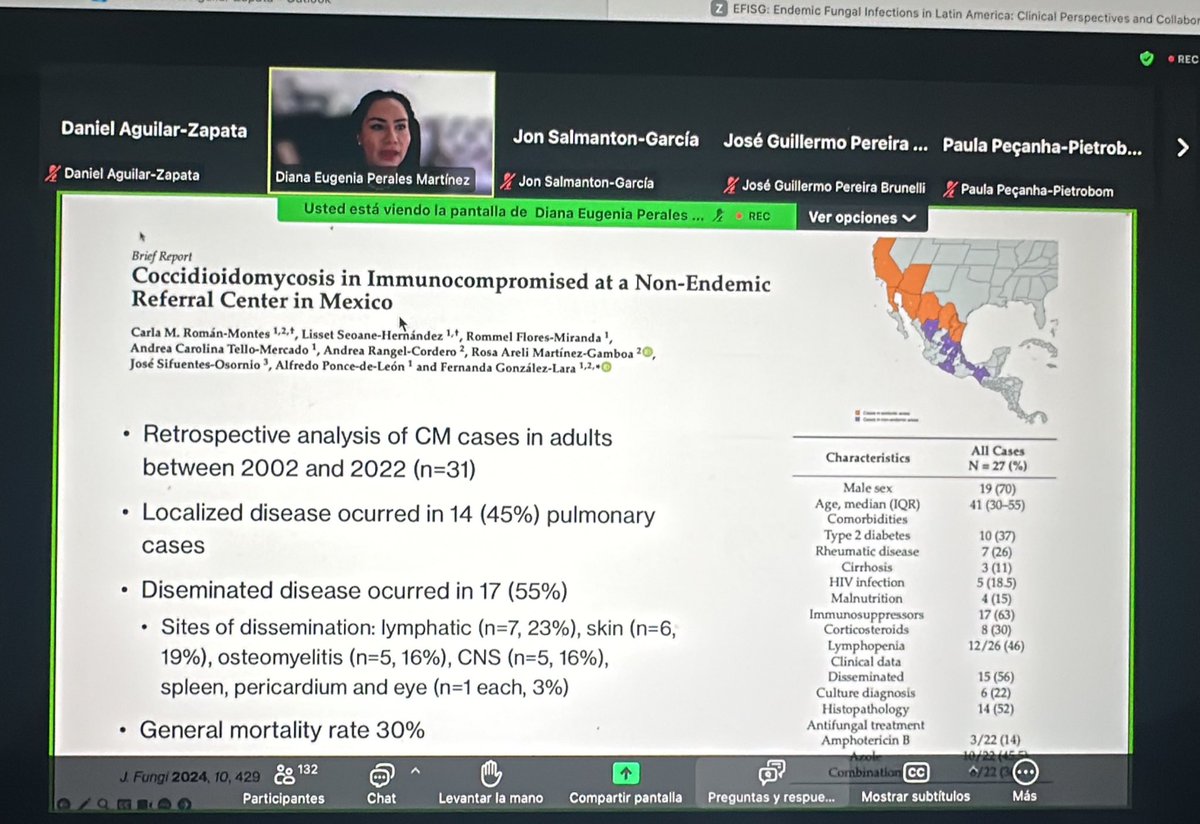Click ORCID icon after Martínez-Gamboa
This screenshot has height=824, width=1200.
(647, 351)
